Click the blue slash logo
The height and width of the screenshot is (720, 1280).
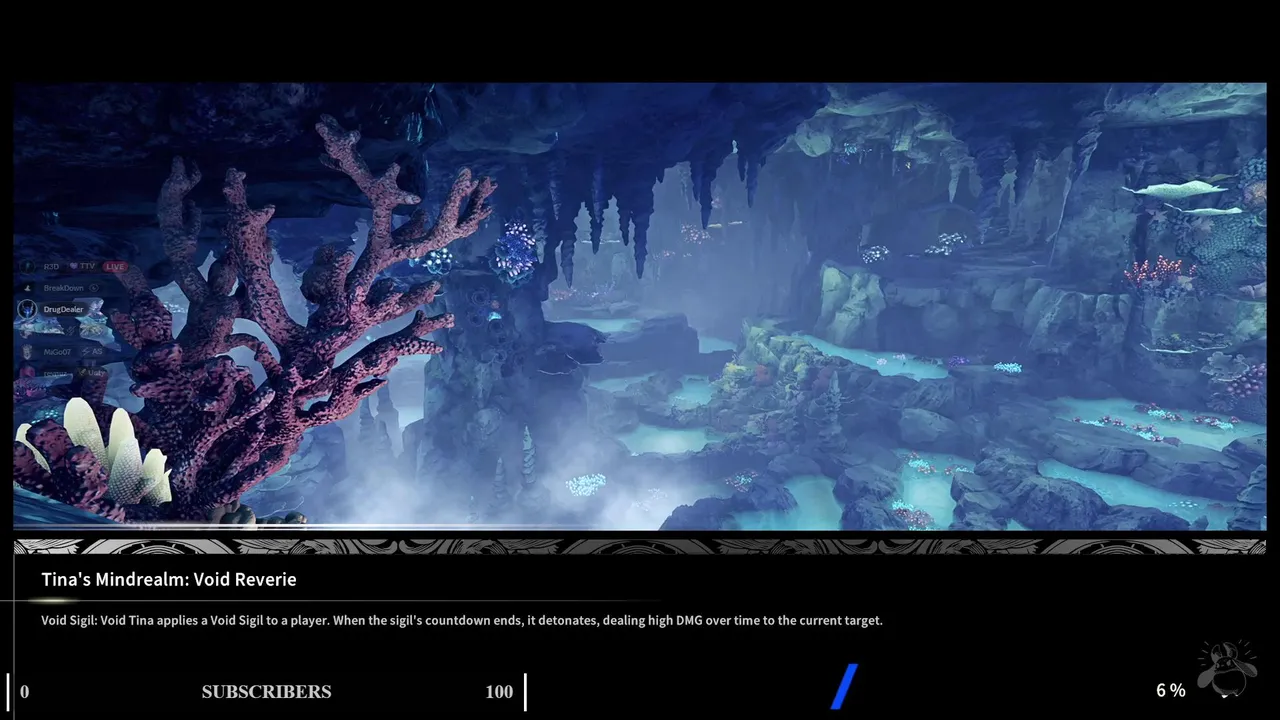pos(845,686)
